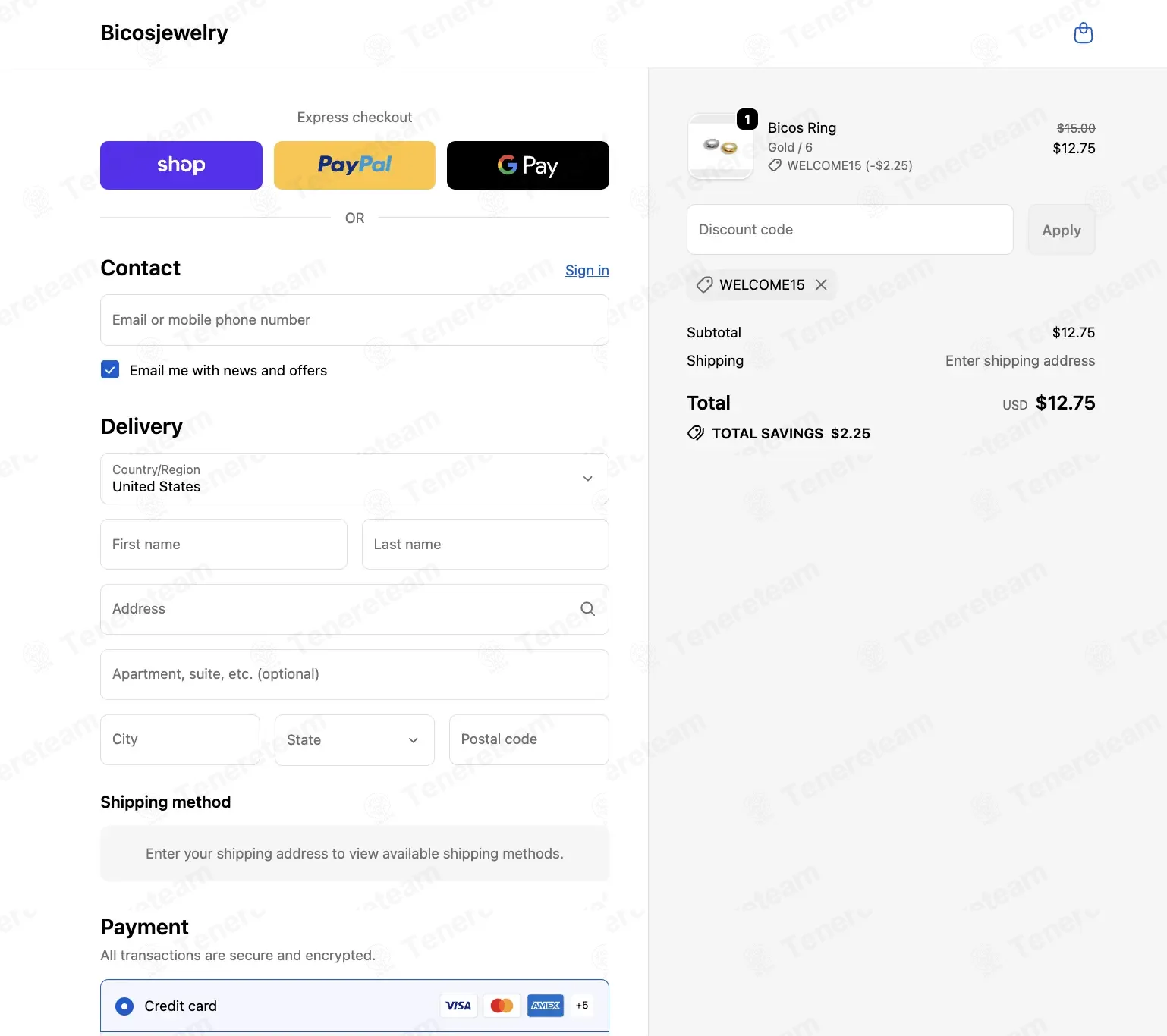Select the Credit card radio button

pos(124,1006)
